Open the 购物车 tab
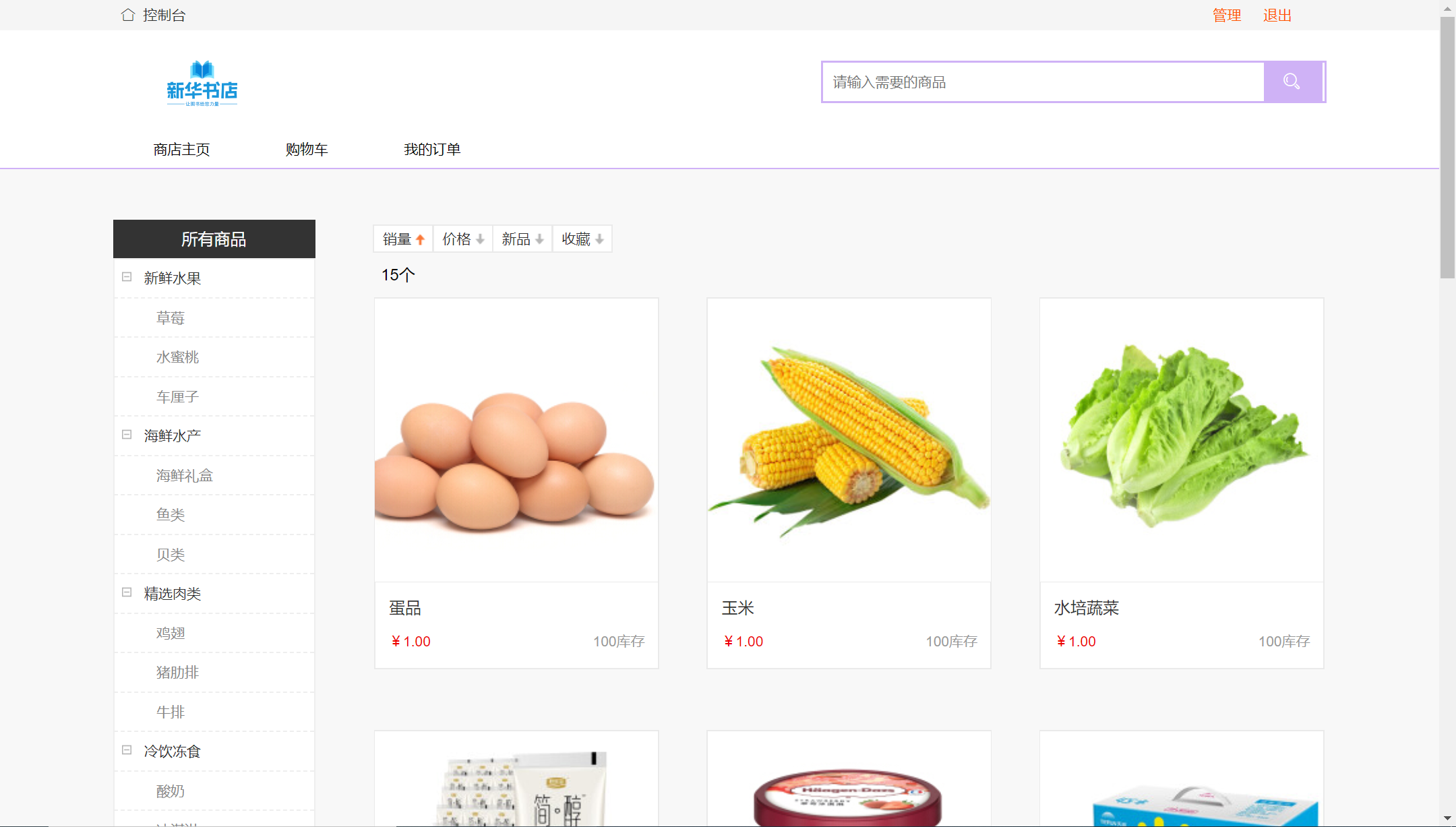This screenshot has width=1456, height=827. tap(307, 150)
